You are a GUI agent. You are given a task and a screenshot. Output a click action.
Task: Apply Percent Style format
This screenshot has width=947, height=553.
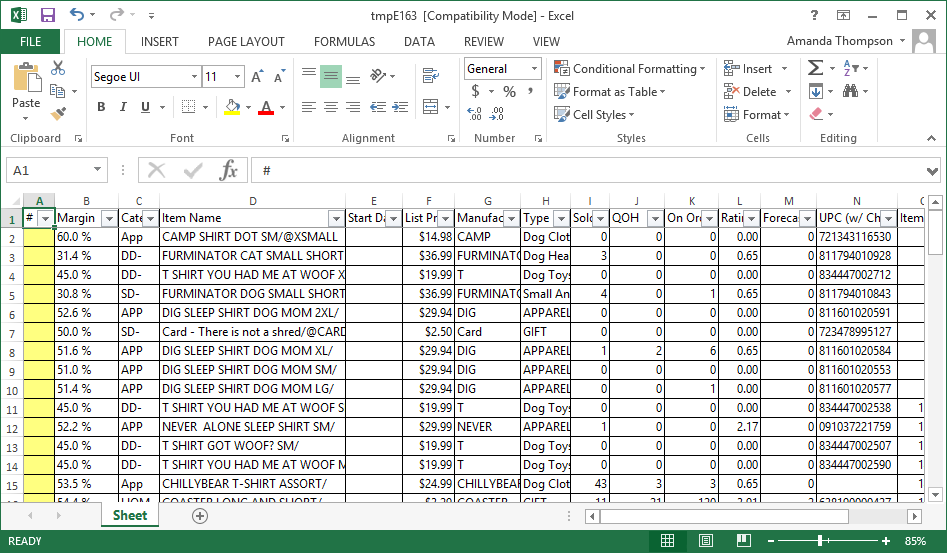coord(510,91)
